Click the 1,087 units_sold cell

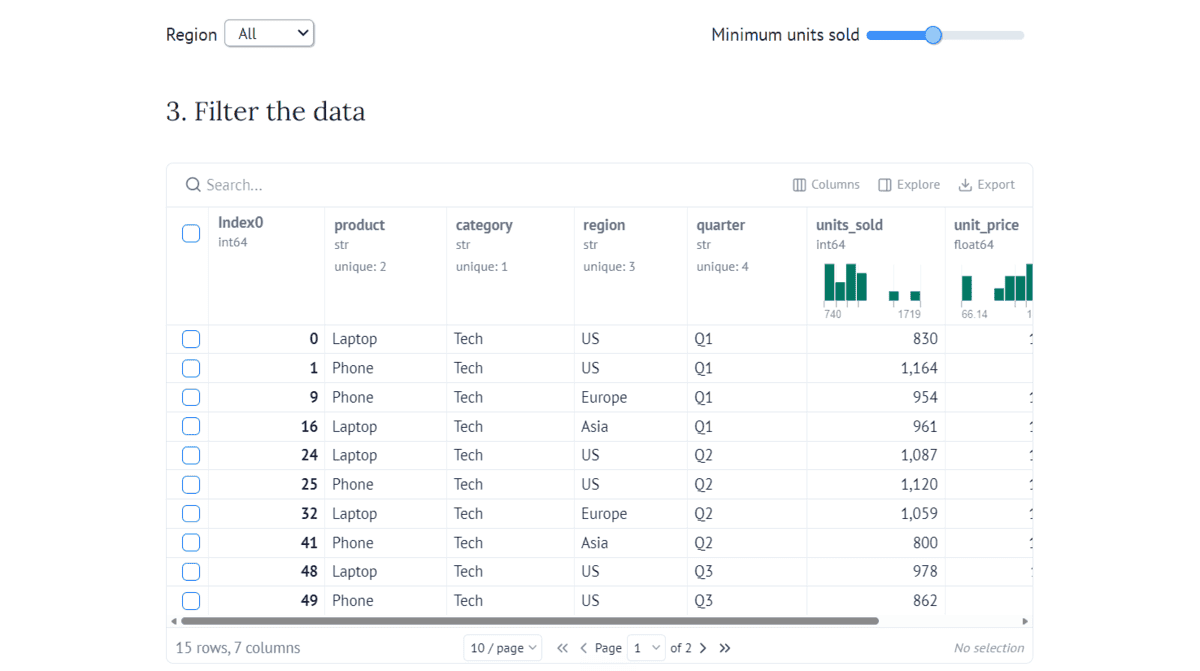click(x=876, y=455)
